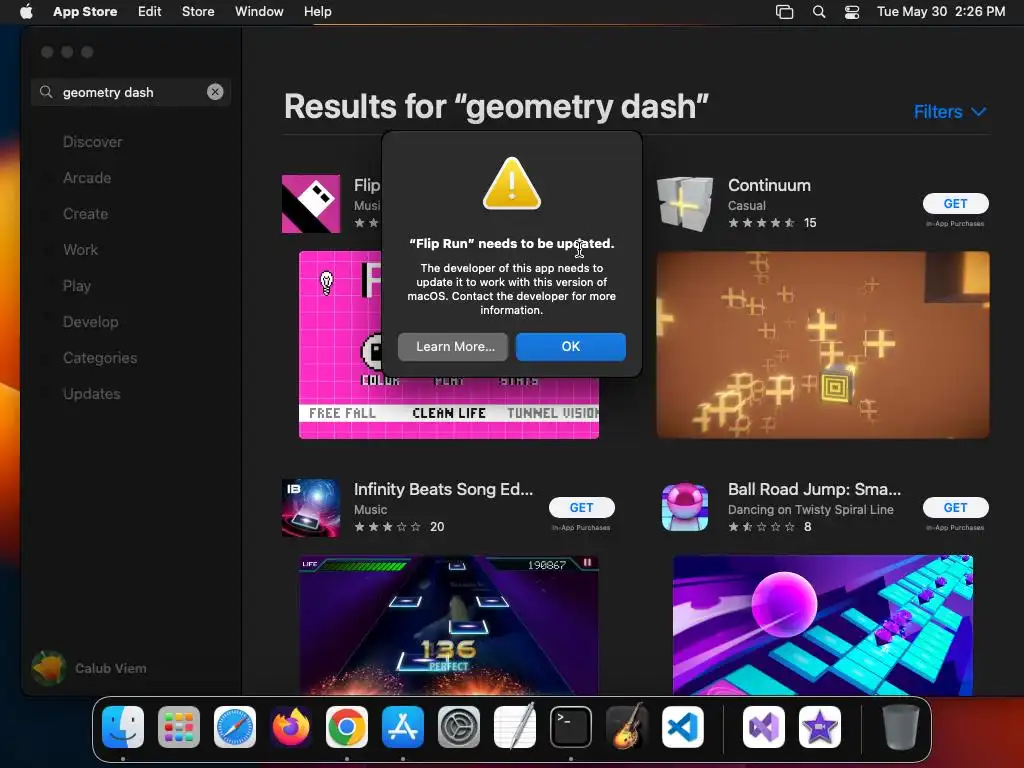Click the OK button in the alert
Screen dimensions: 1024x768
point(570,346)
